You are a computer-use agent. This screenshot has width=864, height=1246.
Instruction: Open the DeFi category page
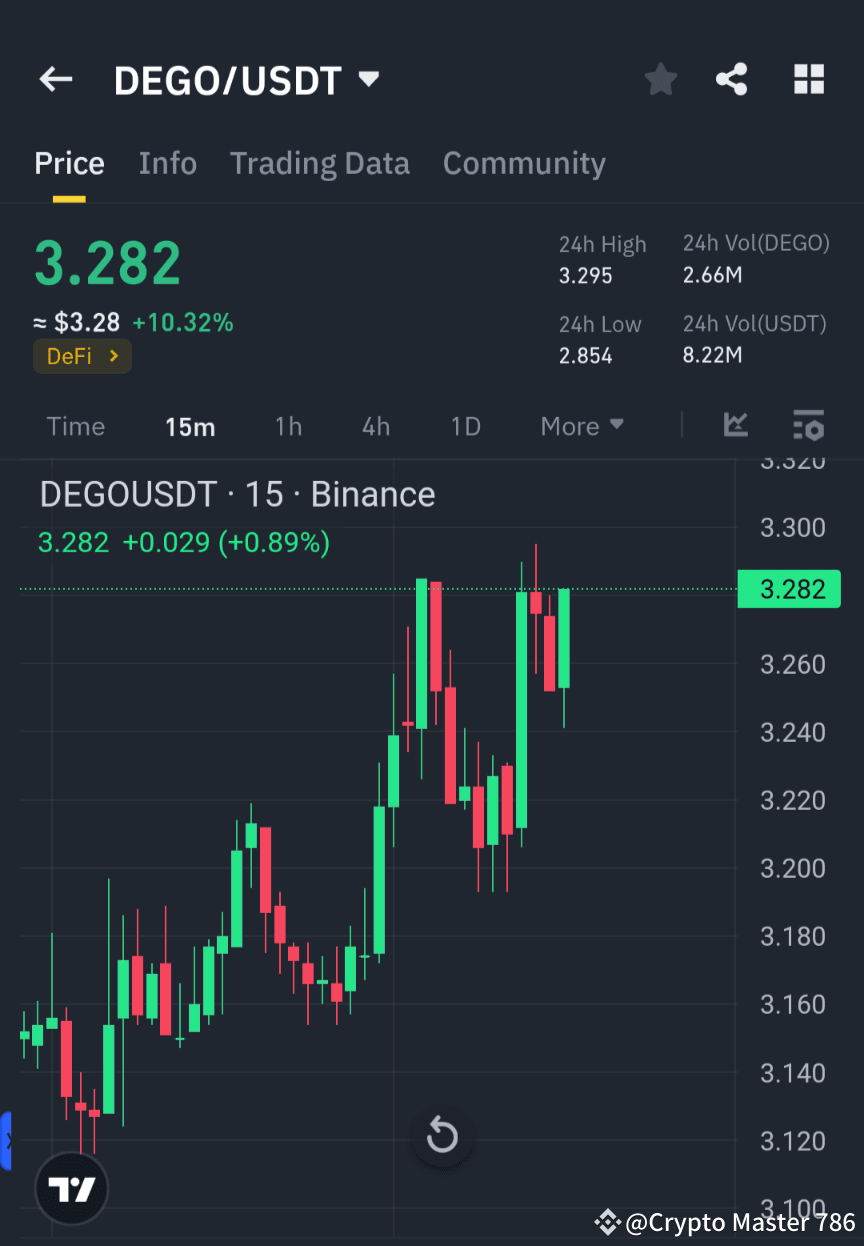point(82,355)
